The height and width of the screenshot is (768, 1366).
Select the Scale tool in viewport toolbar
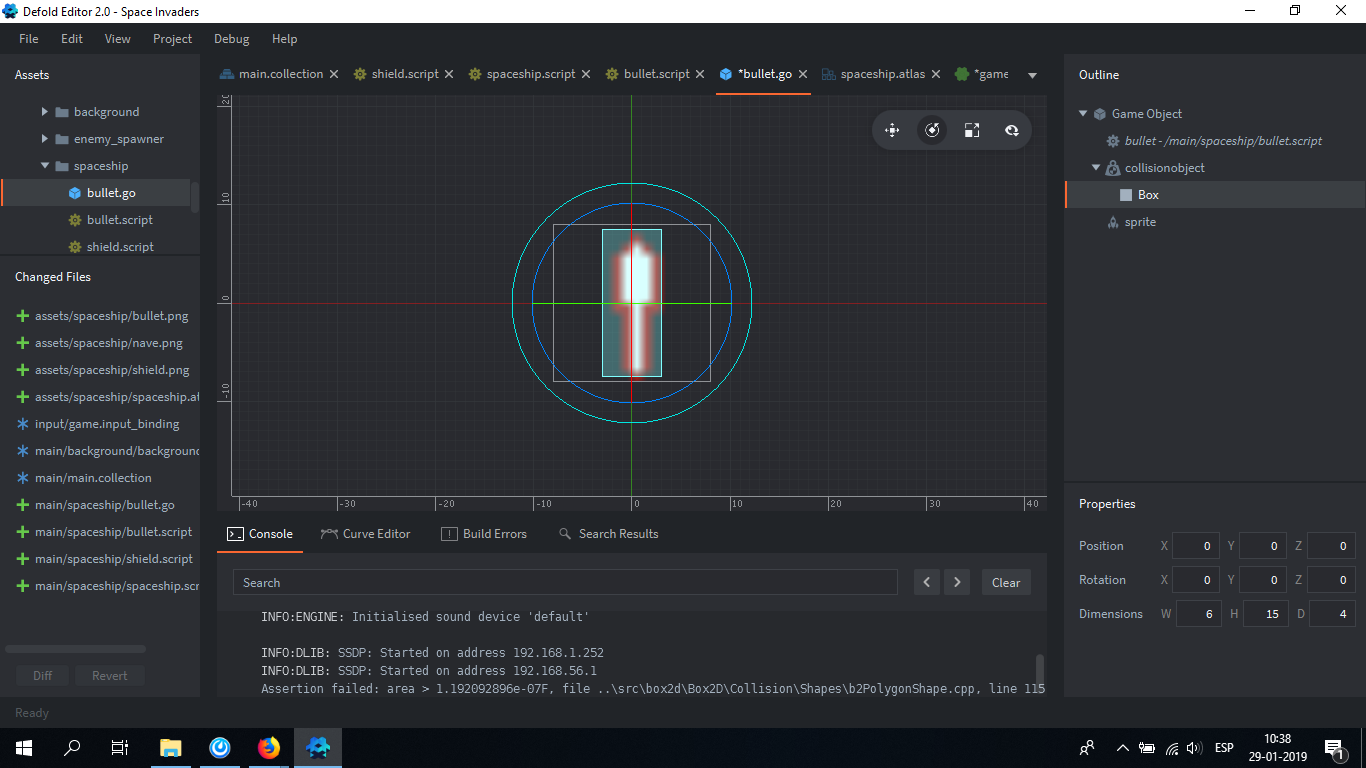pos(972,130)
